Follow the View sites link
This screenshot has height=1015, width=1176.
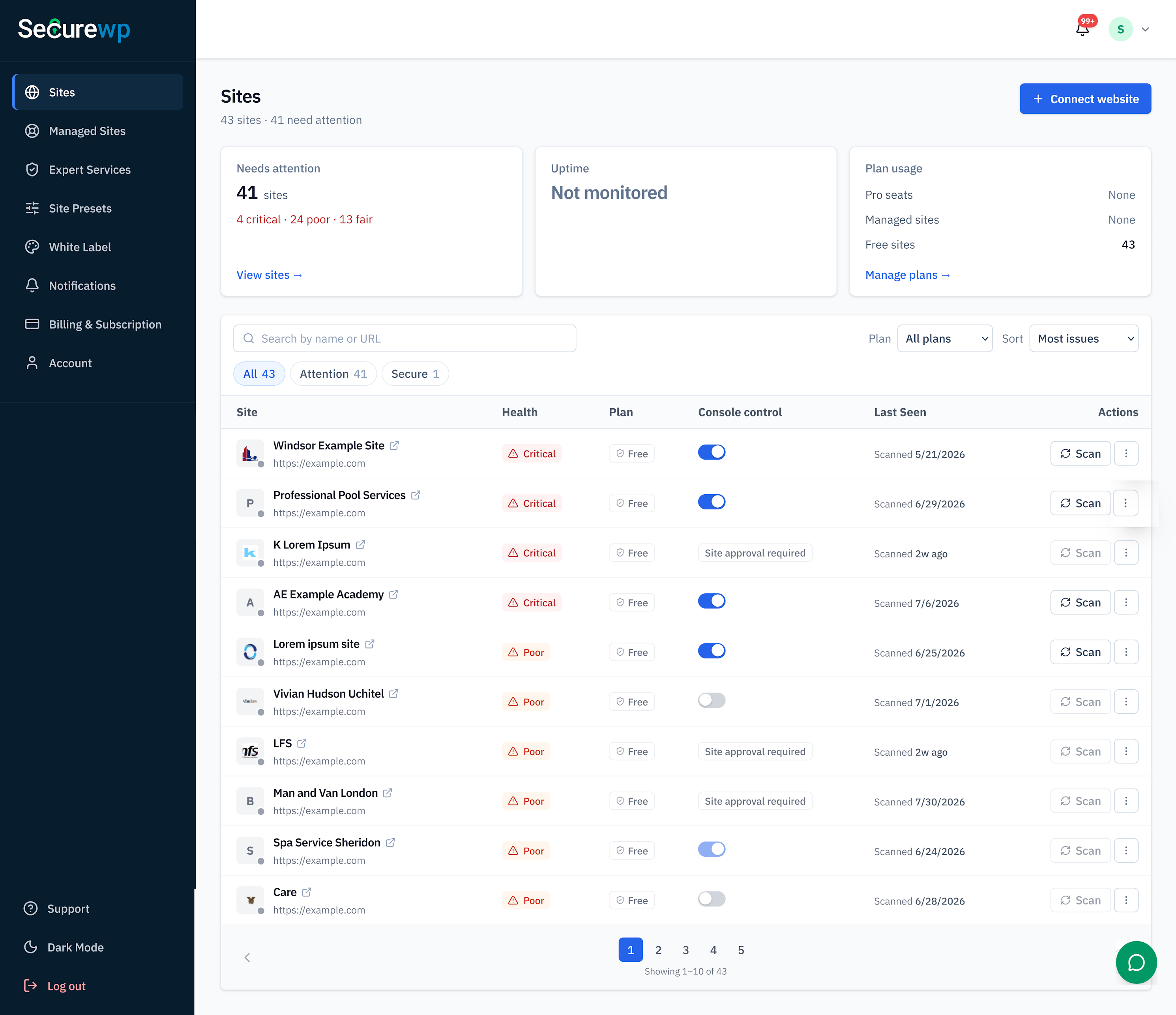[269, 275]
